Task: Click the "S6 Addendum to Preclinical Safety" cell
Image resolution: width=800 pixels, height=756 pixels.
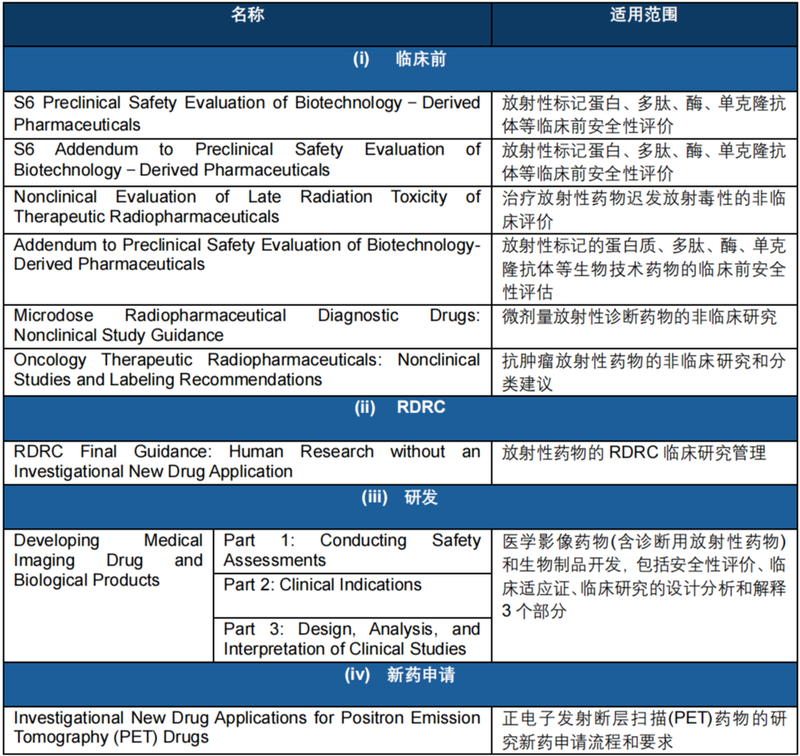Action: pos(247,160)
